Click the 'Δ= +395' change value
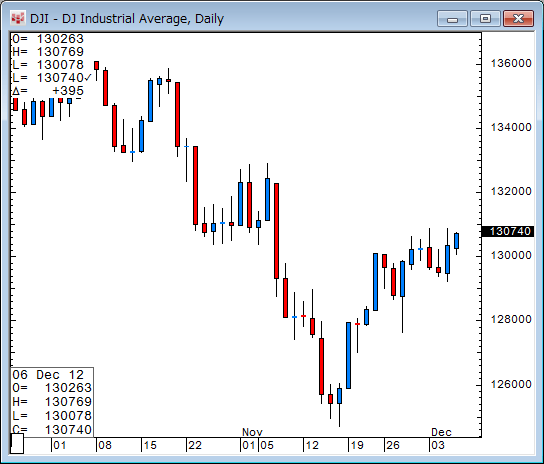 tap(48, 91)
